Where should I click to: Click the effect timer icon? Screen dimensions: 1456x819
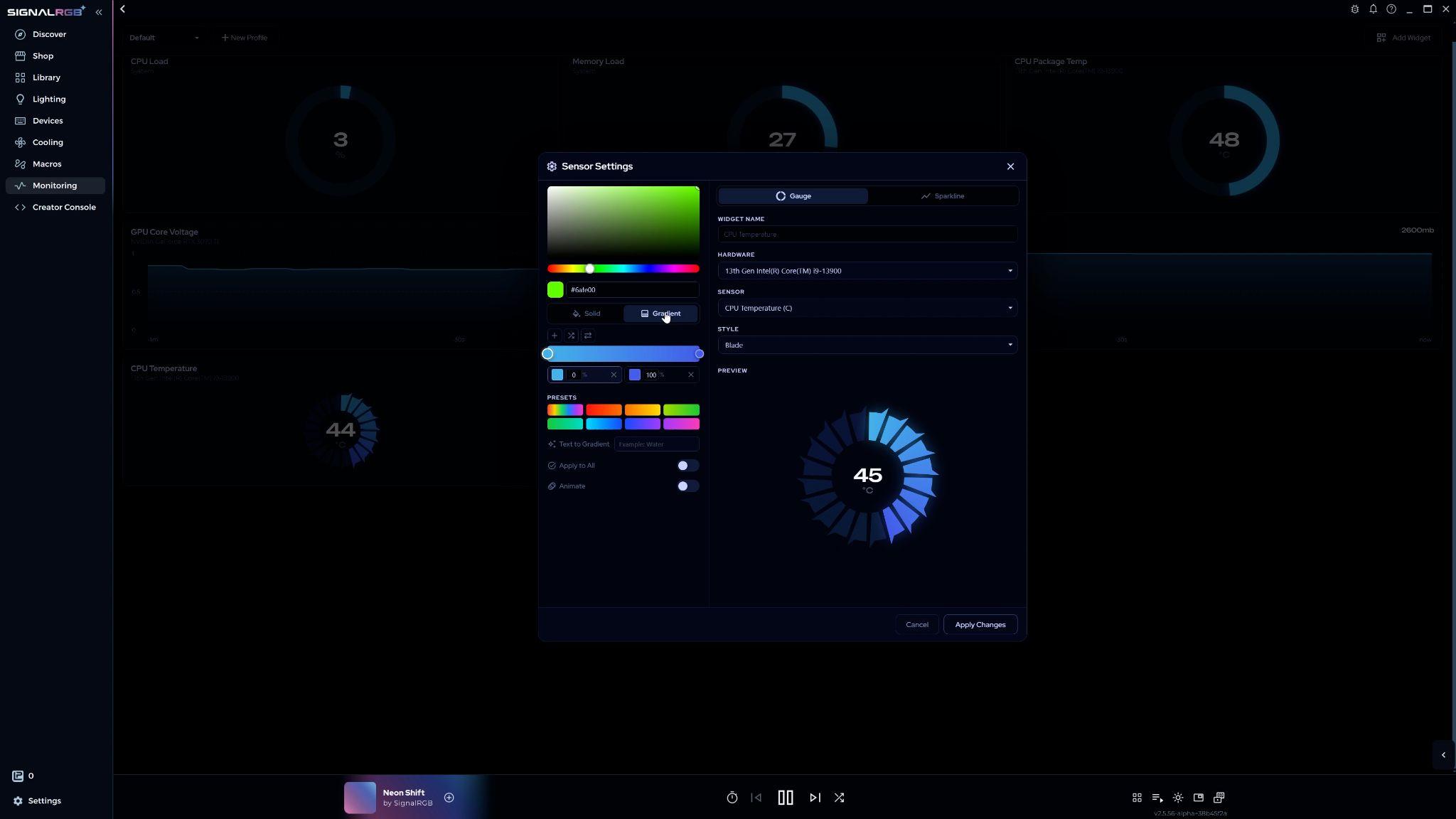tap(732, 798)
